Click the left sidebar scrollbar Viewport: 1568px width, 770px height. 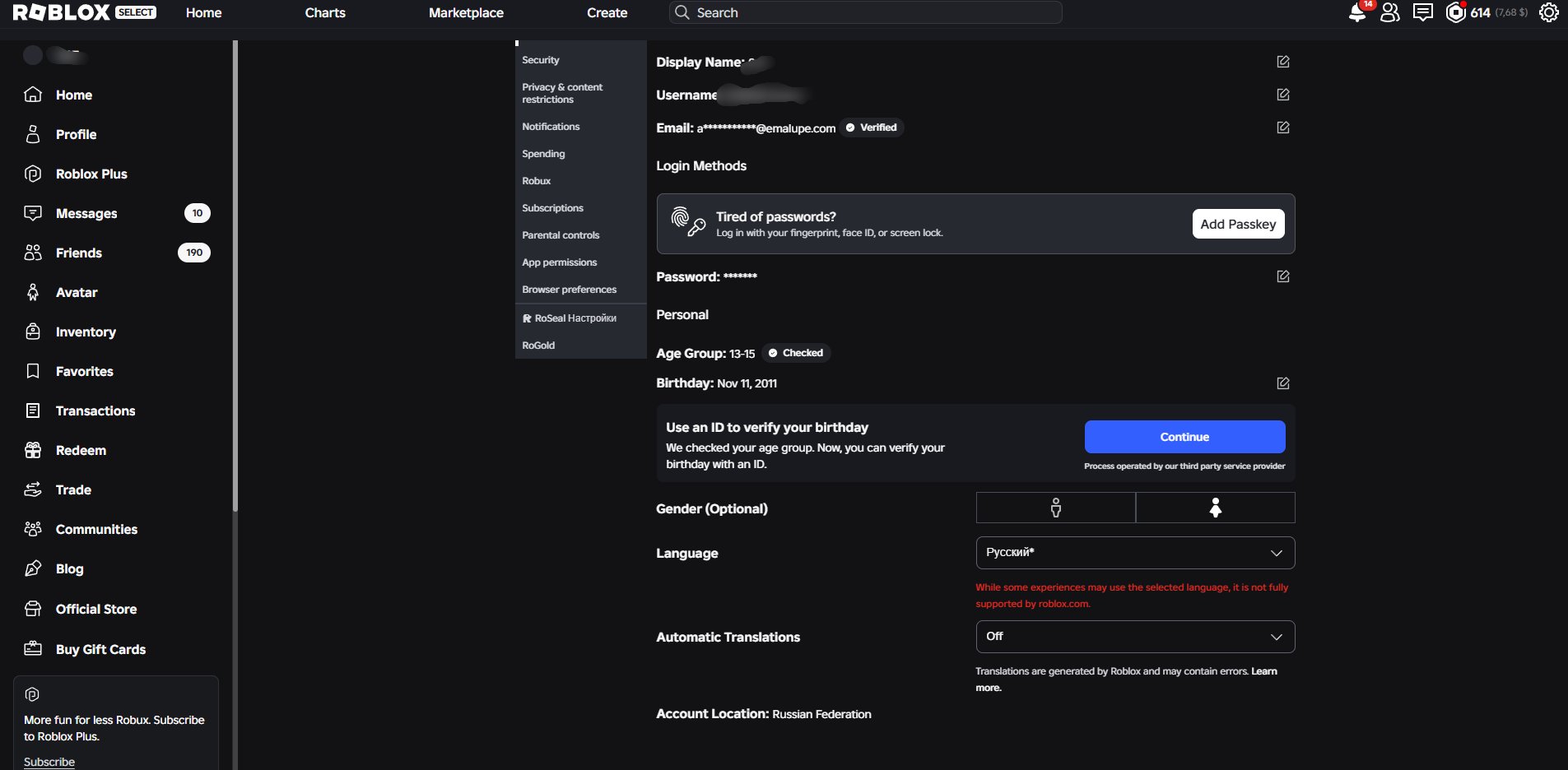[x=235, y=276]
